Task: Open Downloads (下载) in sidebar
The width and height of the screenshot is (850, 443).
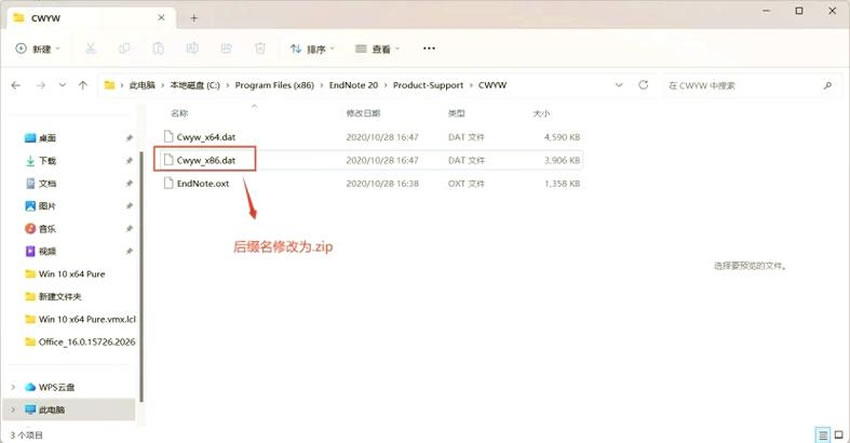Action: coord(47,160)
